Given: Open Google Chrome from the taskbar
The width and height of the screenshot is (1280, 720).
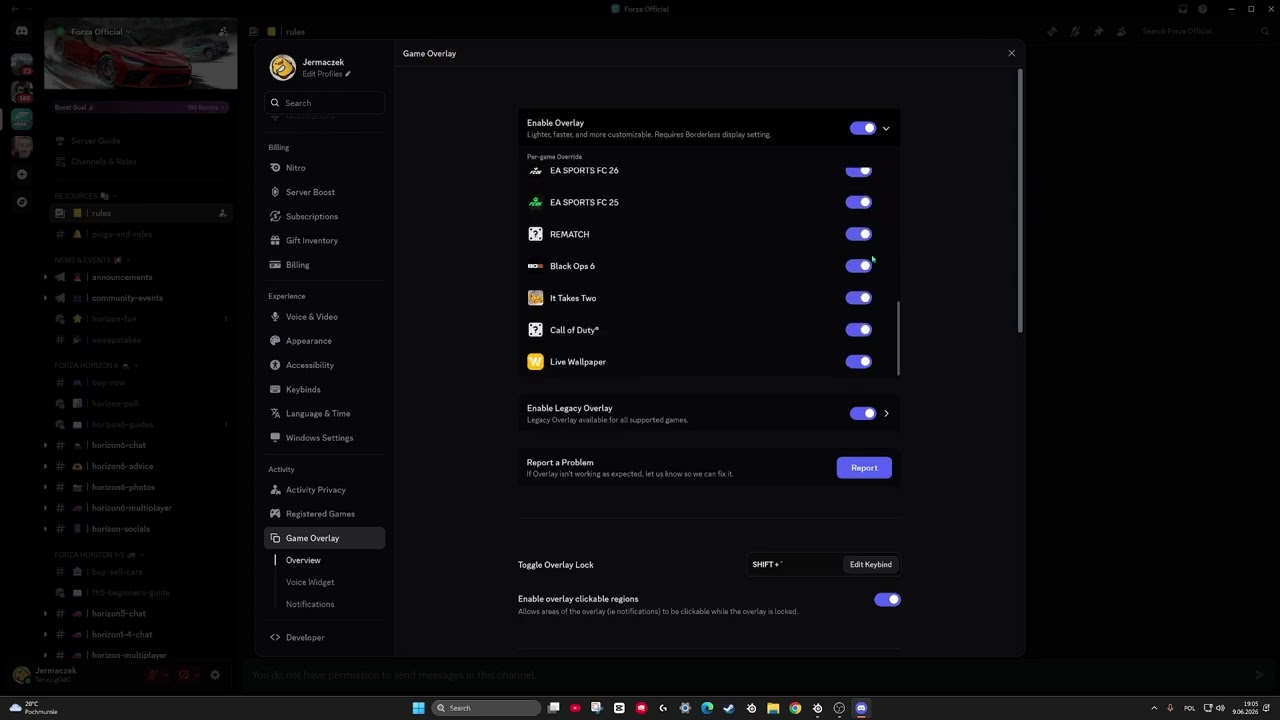Looking at the screenshot, I should pos(795,708).
